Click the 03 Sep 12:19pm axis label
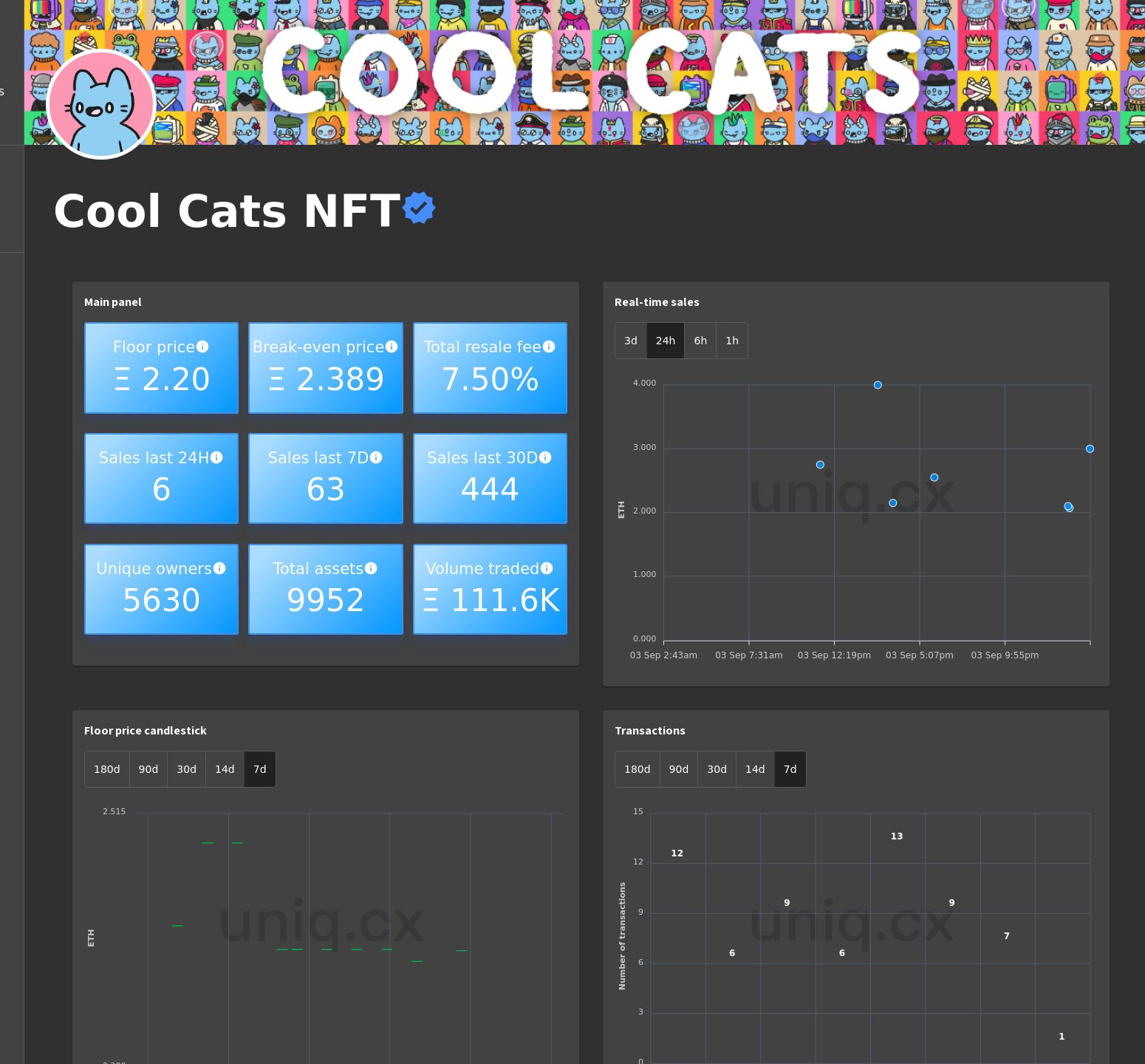The image size is (1145, 1064). coord(834,655)
